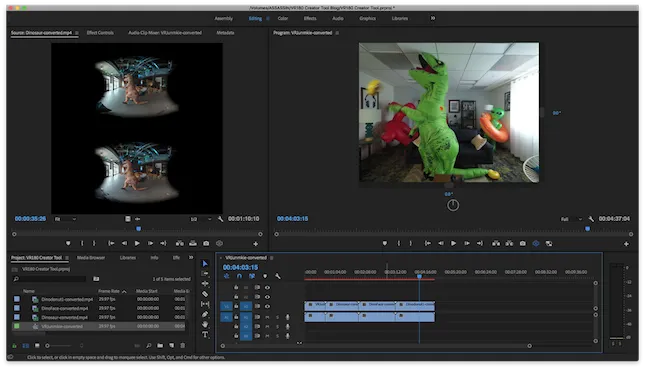
Task: Click Source monitor Insert button
Action: pos(180,244)
